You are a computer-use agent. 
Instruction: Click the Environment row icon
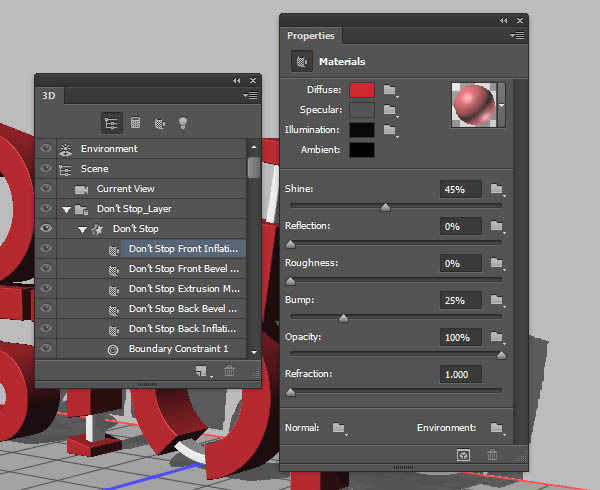65,149
